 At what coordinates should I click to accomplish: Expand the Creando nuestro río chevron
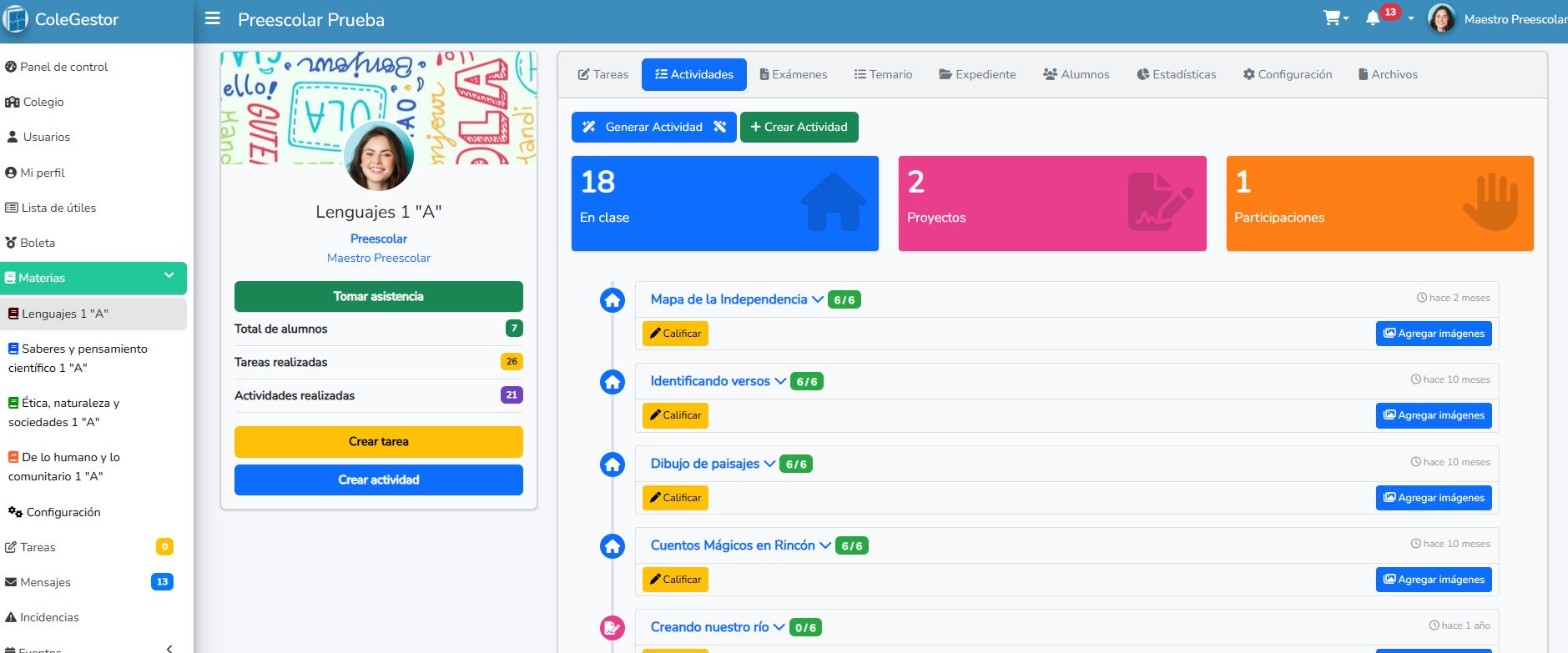coord(779,627)
